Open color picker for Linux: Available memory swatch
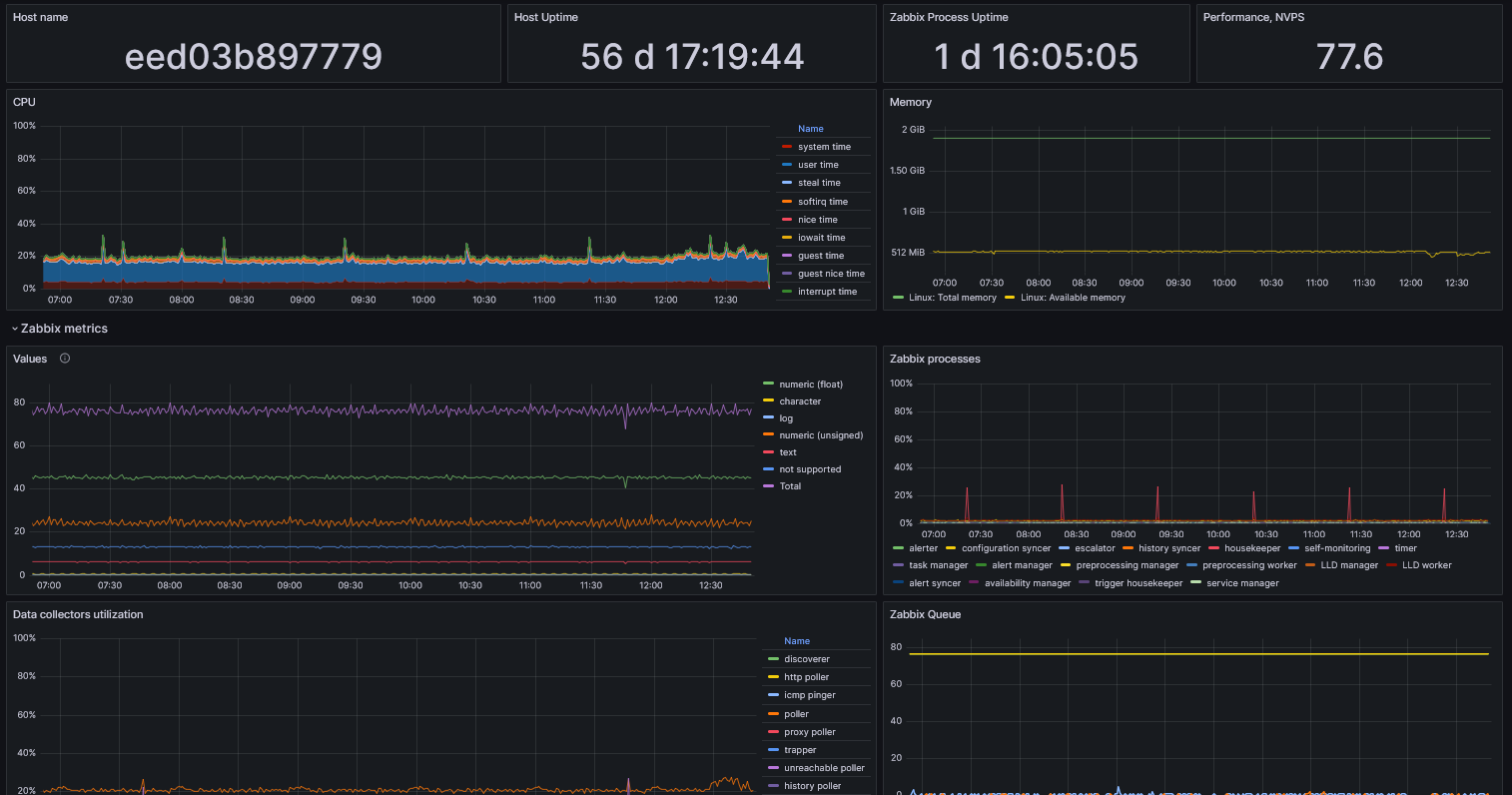 1010,298
